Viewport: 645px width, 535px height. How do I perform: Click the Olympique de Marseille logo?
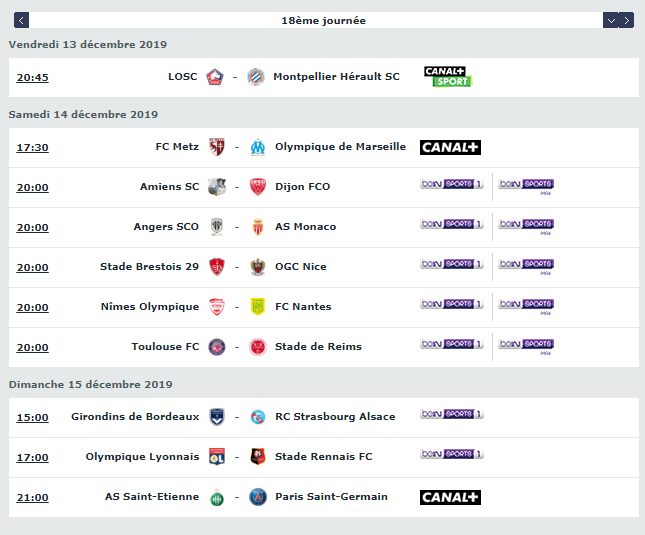(258, 147)
